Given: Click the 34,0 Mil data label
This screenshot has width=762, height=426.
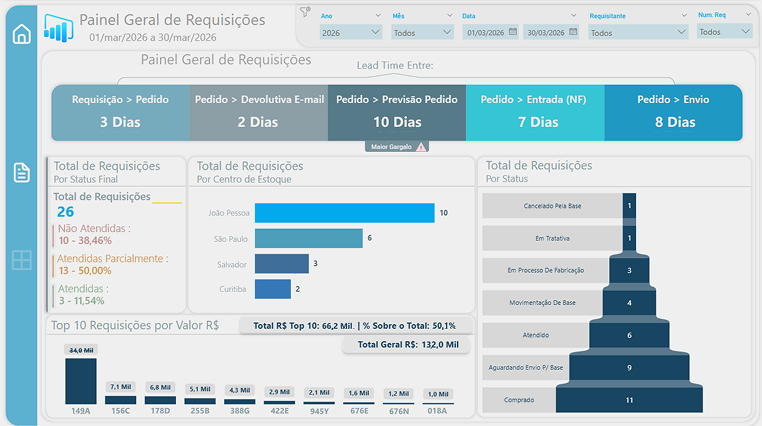Looking at the screenshot, I should (x=81, y=350).
